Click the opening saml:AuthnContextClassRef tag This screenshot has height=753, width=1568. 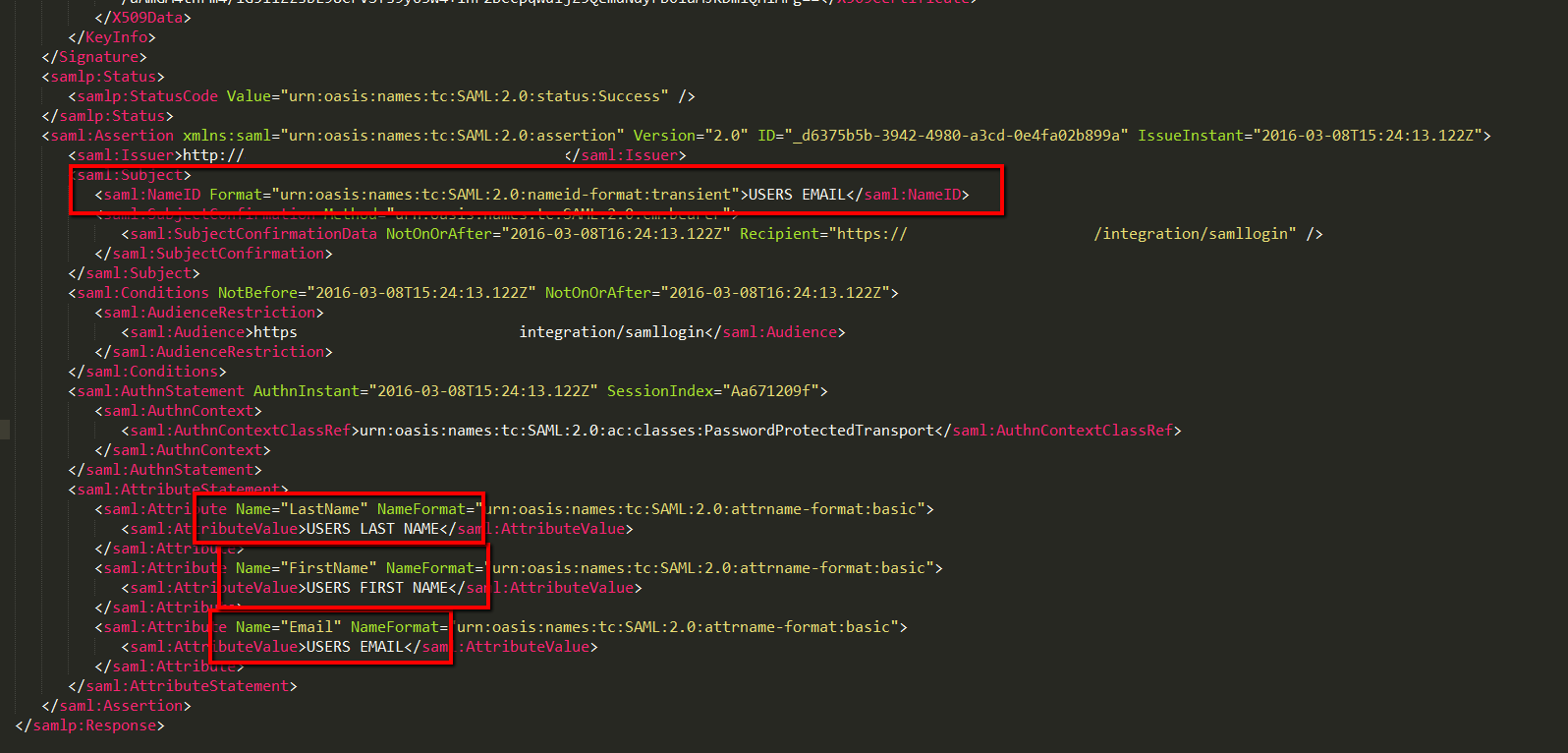click(241, 431)
